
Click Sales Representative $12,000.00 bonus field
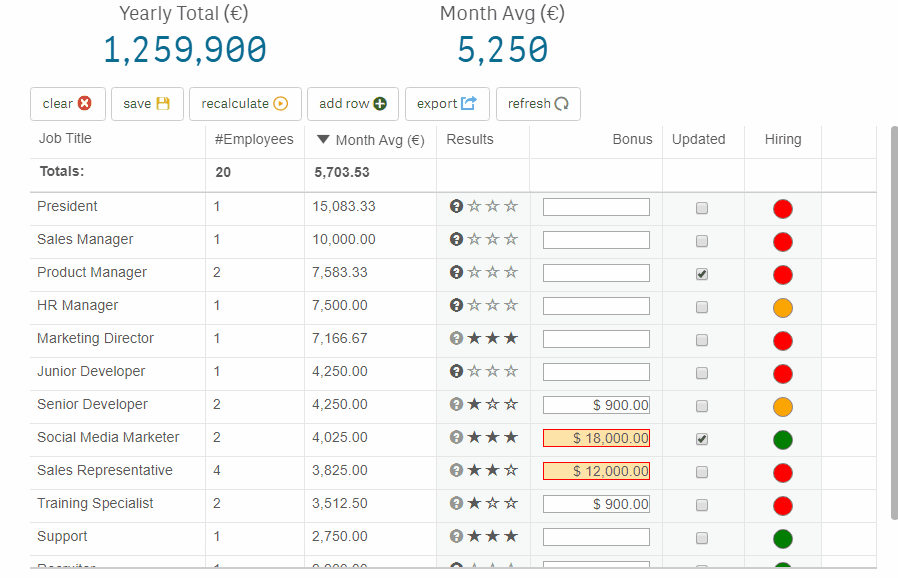[x=596, y=471]
